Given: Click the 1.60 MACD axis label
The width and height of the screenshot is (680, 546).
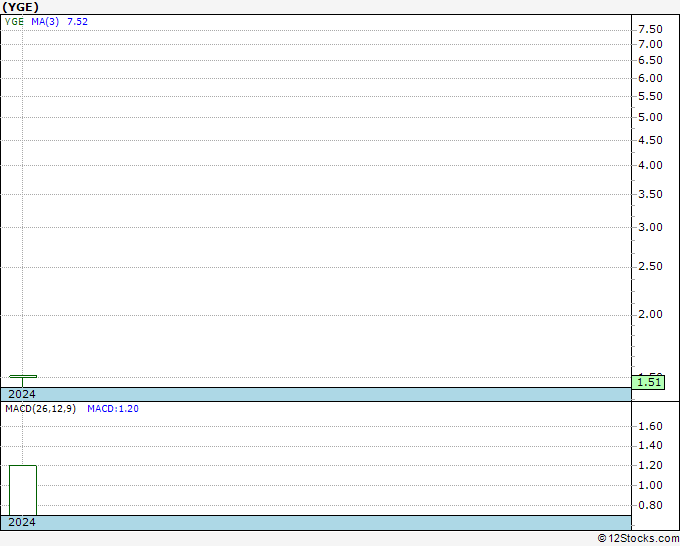Looking at the screenshot, I should [651, 426].
